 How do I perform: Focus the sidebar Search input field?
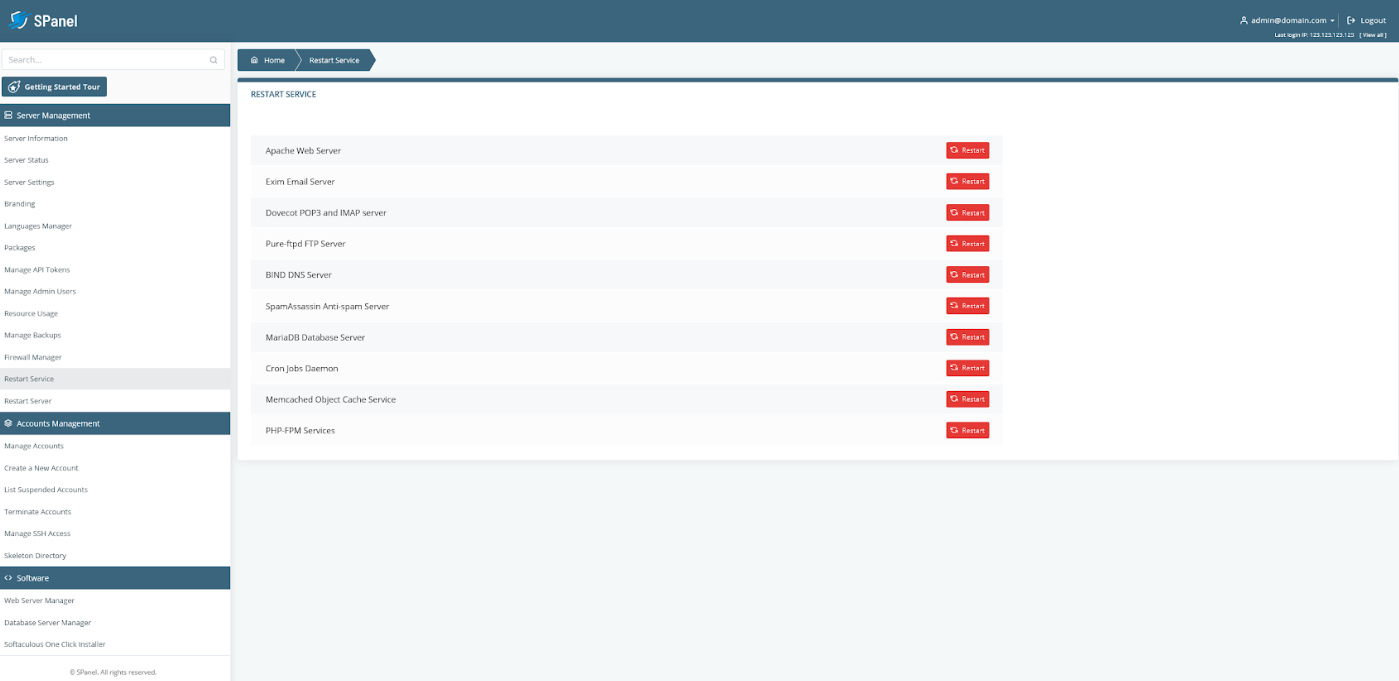tap(105, 60)
